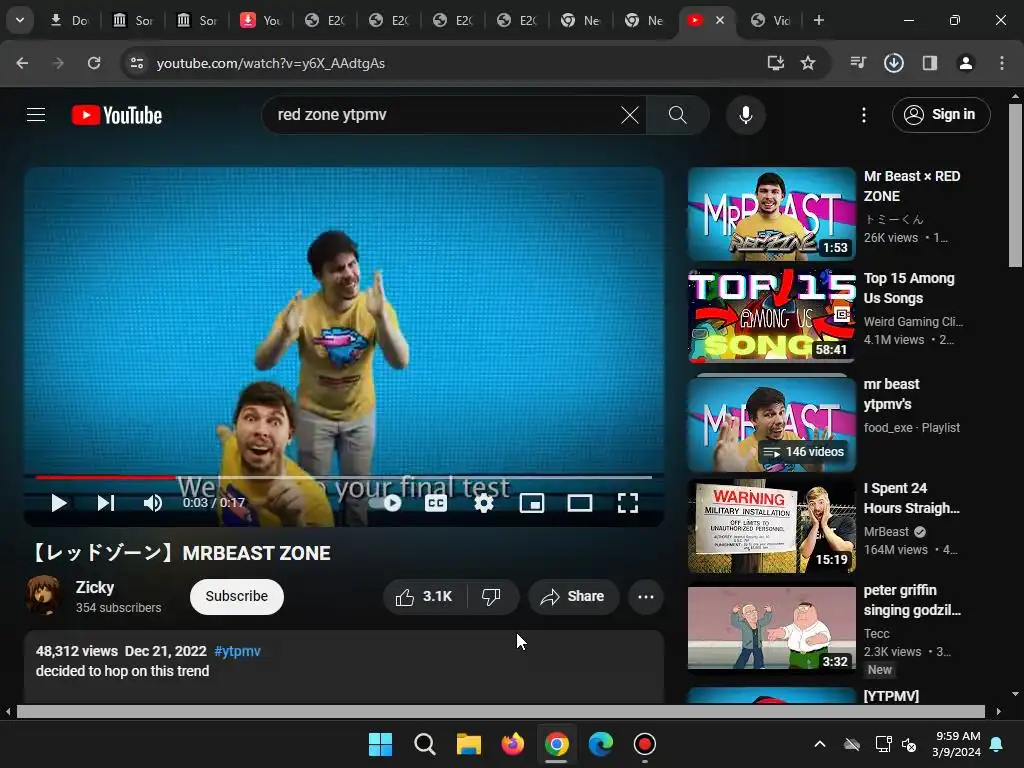Toggle the Chrome side panel

click(x=930, y=63)
